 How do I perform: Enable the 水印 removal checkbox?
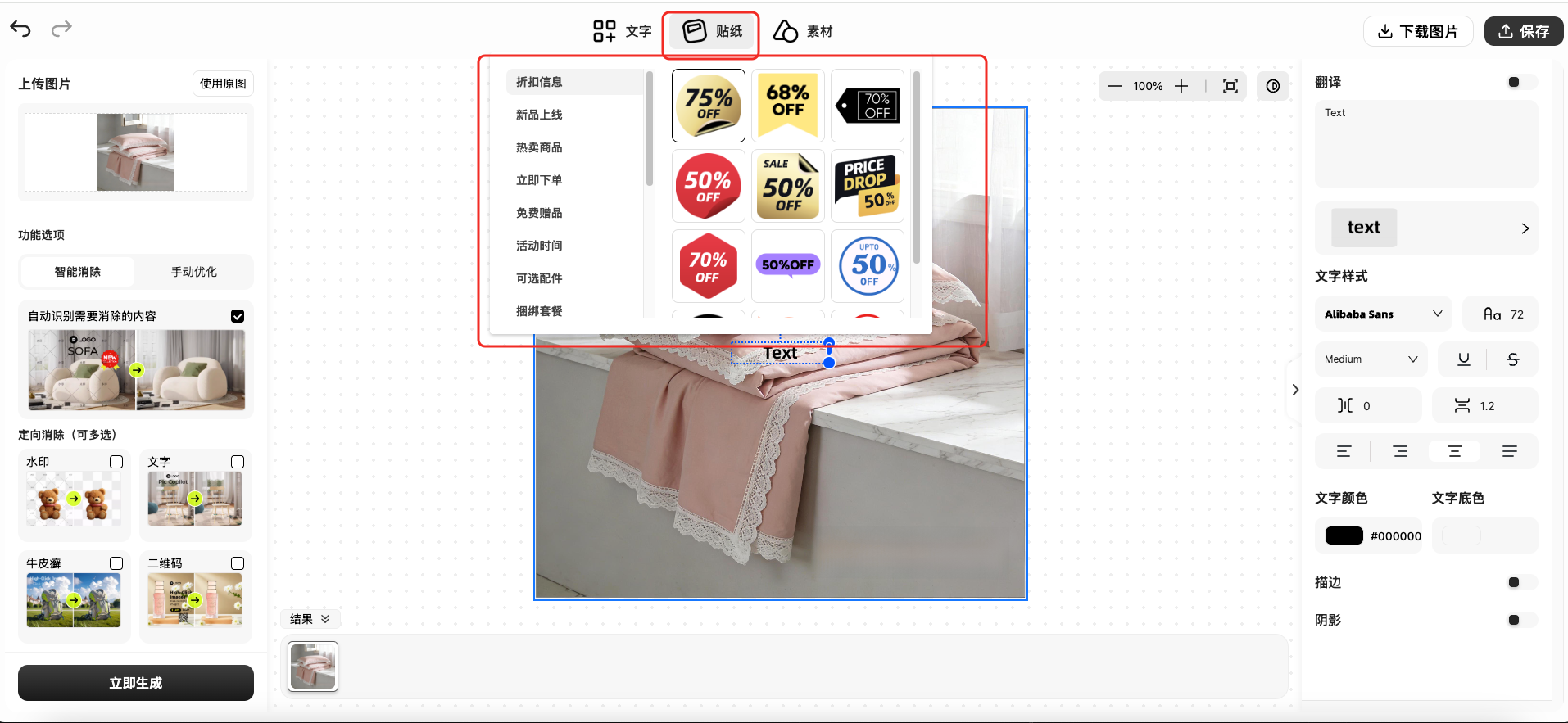click(116, 462)
